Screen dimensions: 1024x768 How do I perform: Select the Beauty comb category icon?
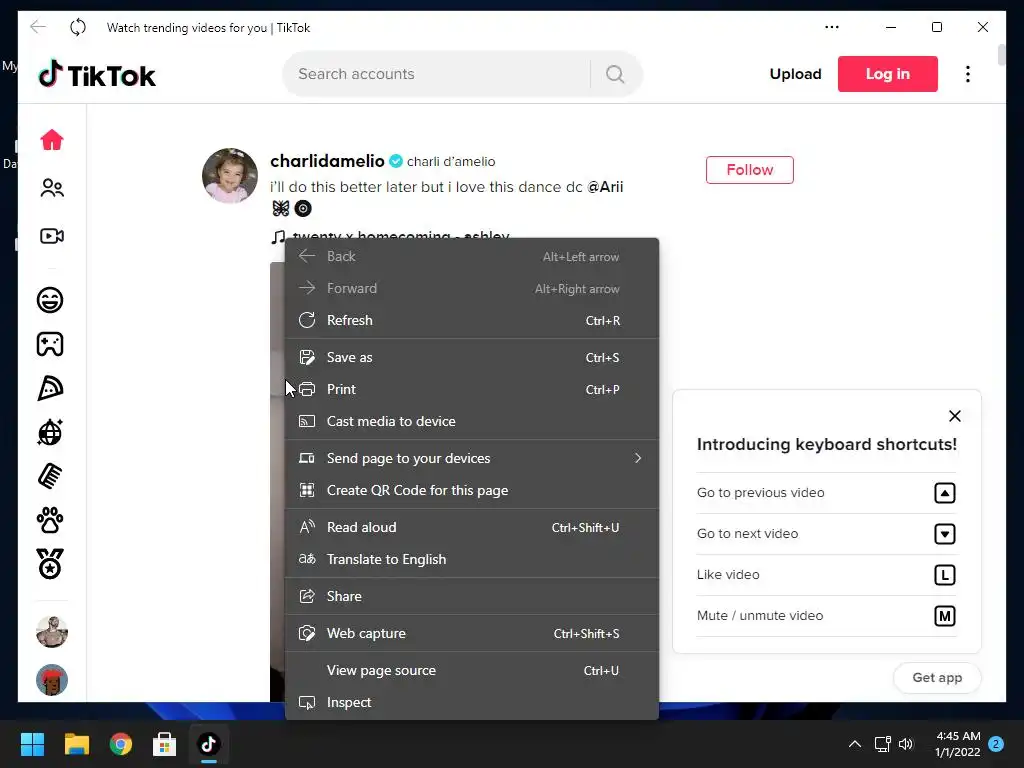[50, 476]
